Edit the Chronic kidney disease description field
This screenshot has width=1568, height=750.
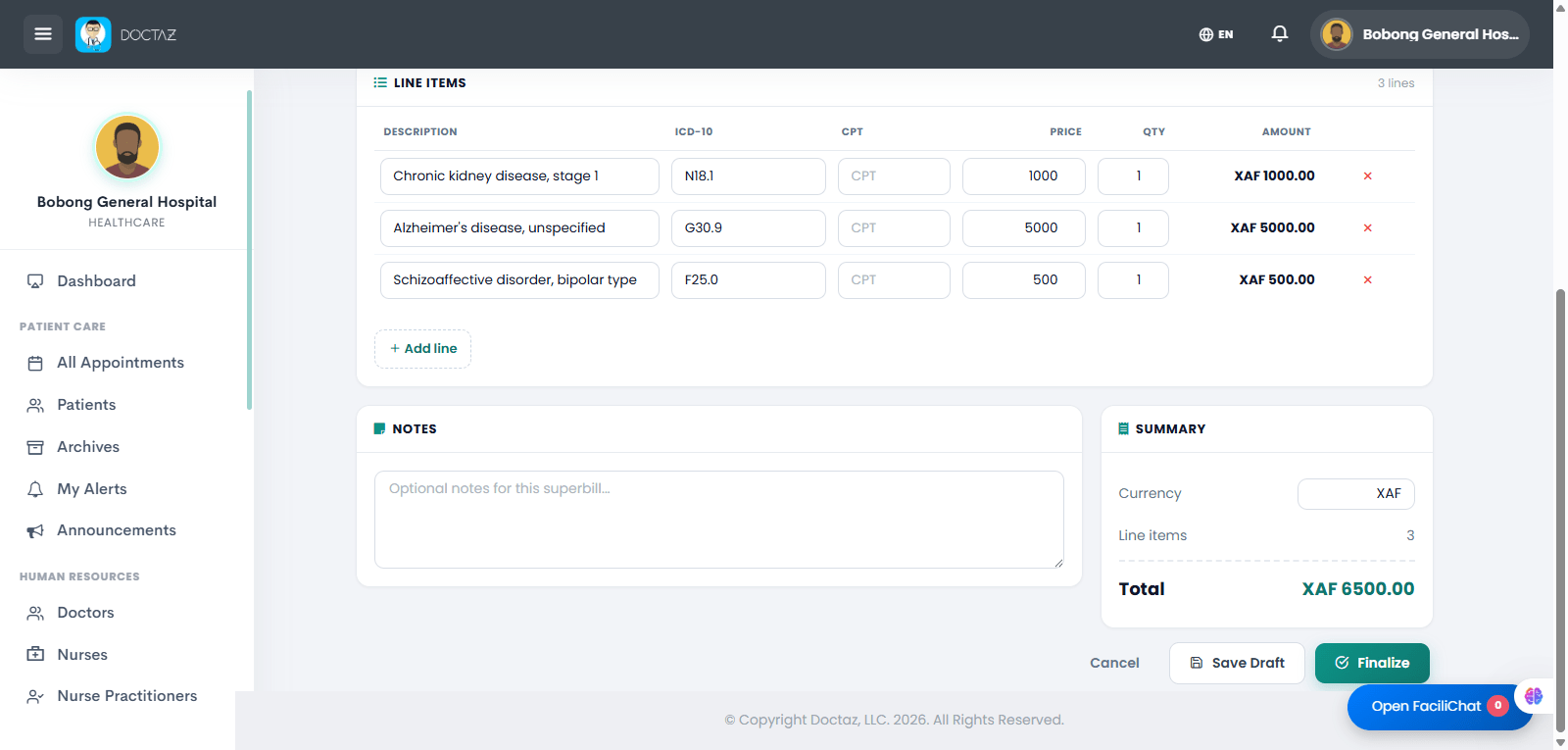click(x=519, y=176)
